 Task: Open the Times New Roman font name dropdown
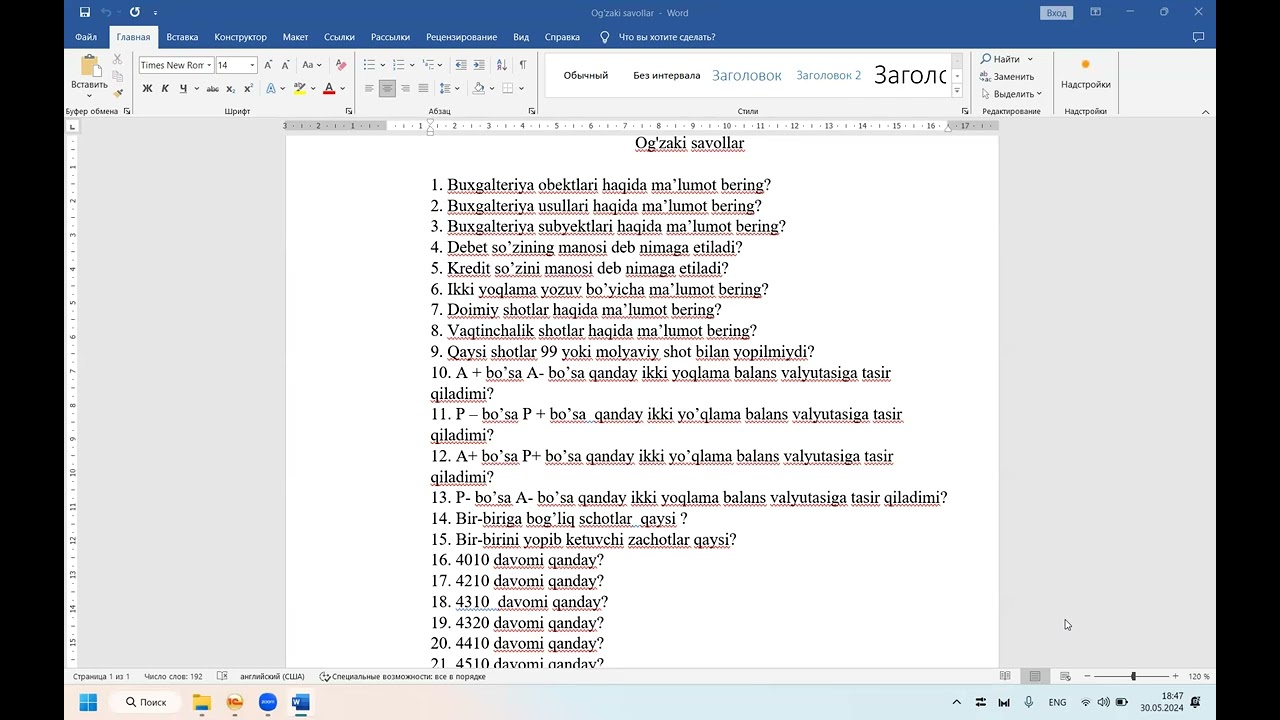(x=209, y=65)
